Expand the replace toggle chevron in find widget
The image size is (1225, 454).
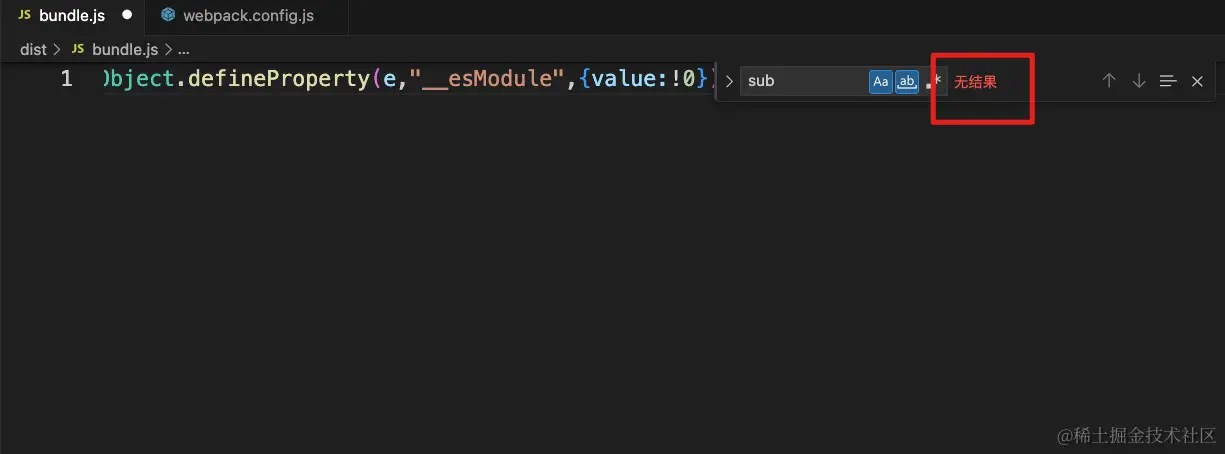point(729,81)
